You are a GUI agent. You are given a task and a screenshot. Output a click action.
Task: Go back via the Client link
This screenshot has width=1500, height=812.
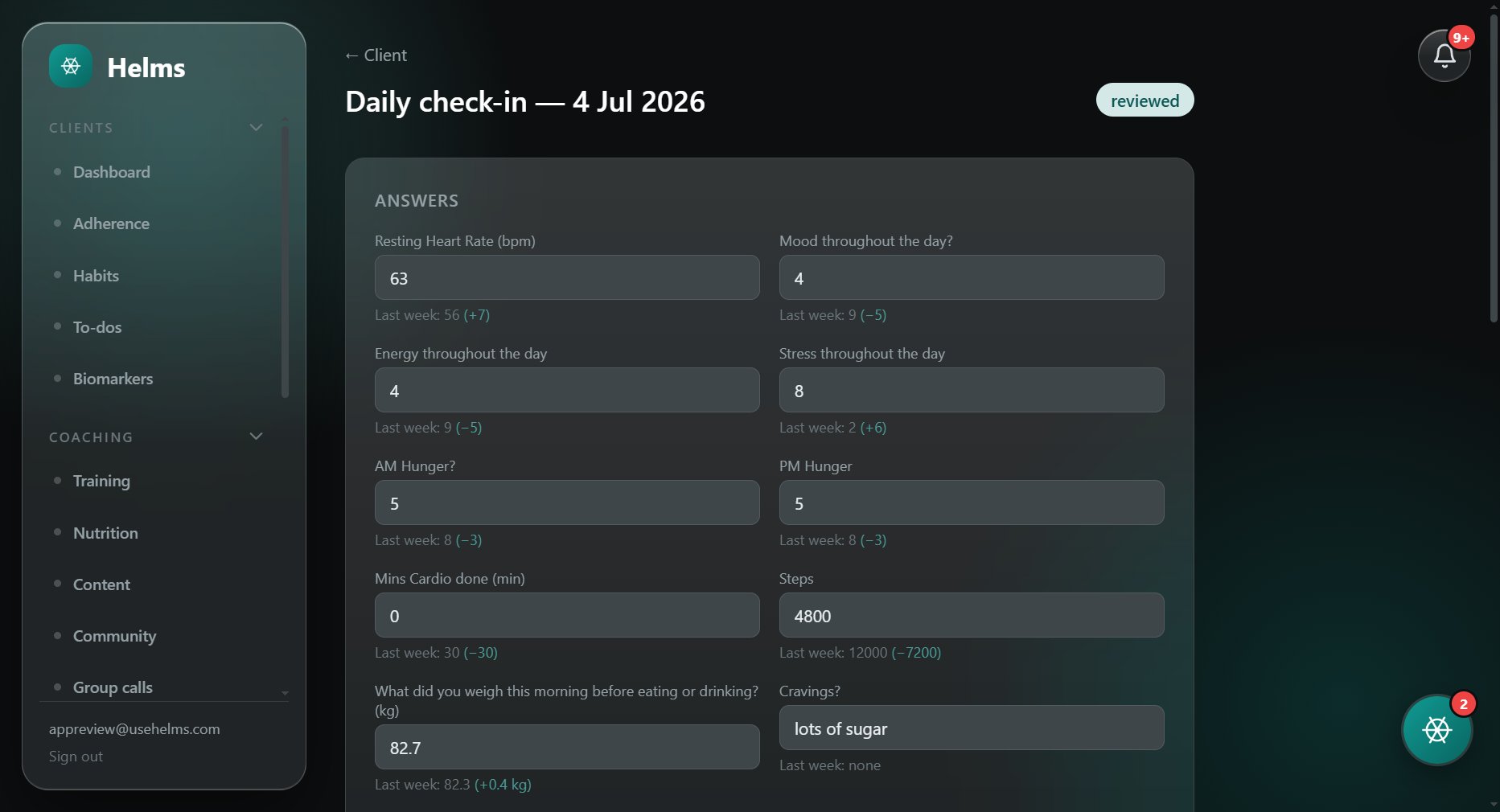376,55
